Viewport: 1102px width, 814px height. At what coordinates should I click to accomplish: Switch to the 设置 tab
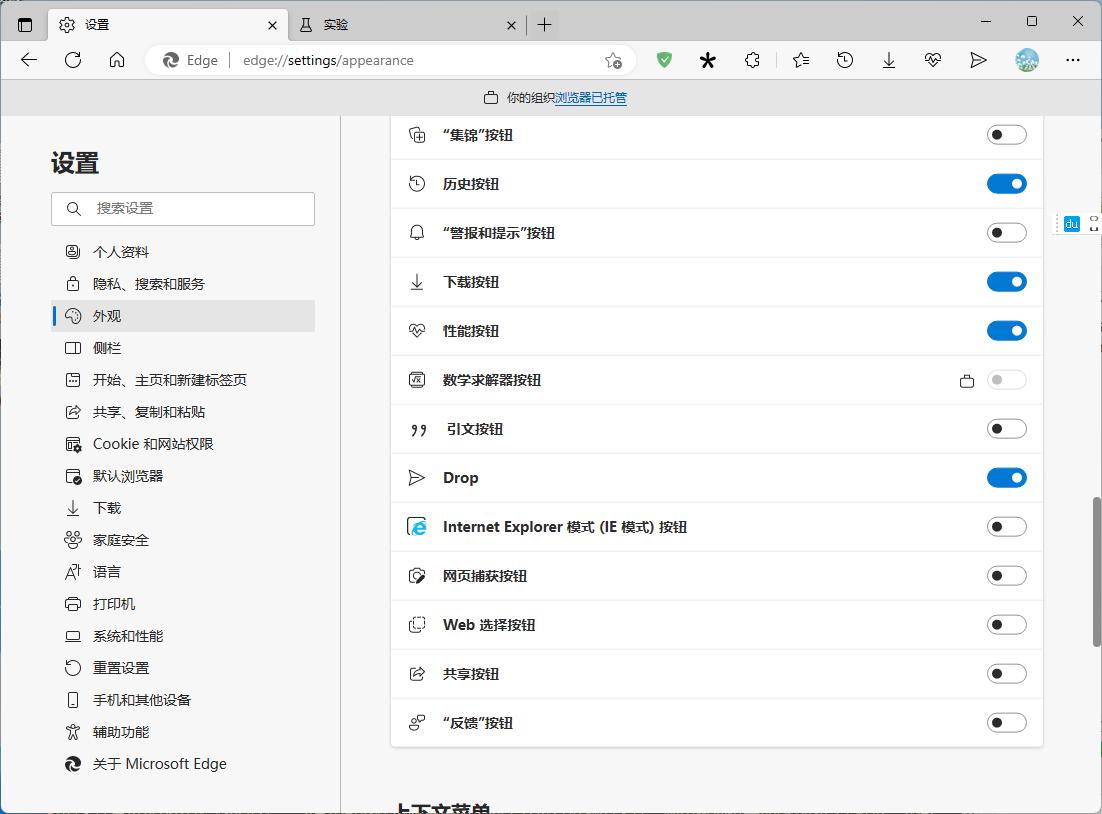pos(168,25)
